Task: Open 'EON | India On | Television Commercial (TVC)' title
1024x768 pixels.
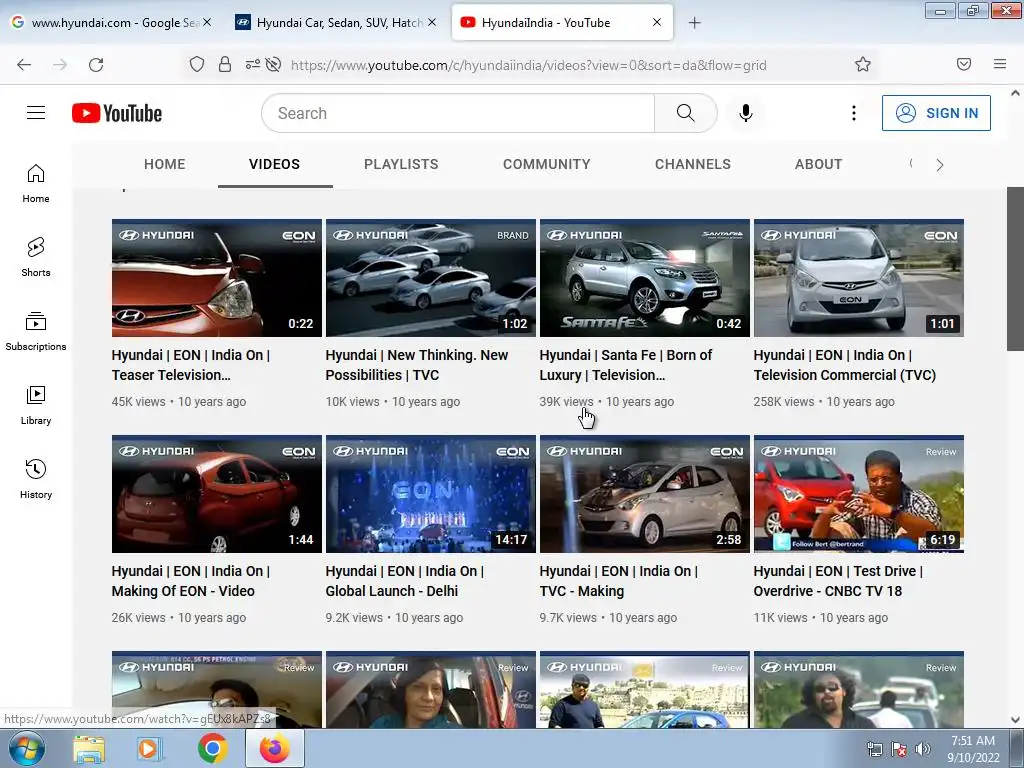Action: [x=844, y=365]
